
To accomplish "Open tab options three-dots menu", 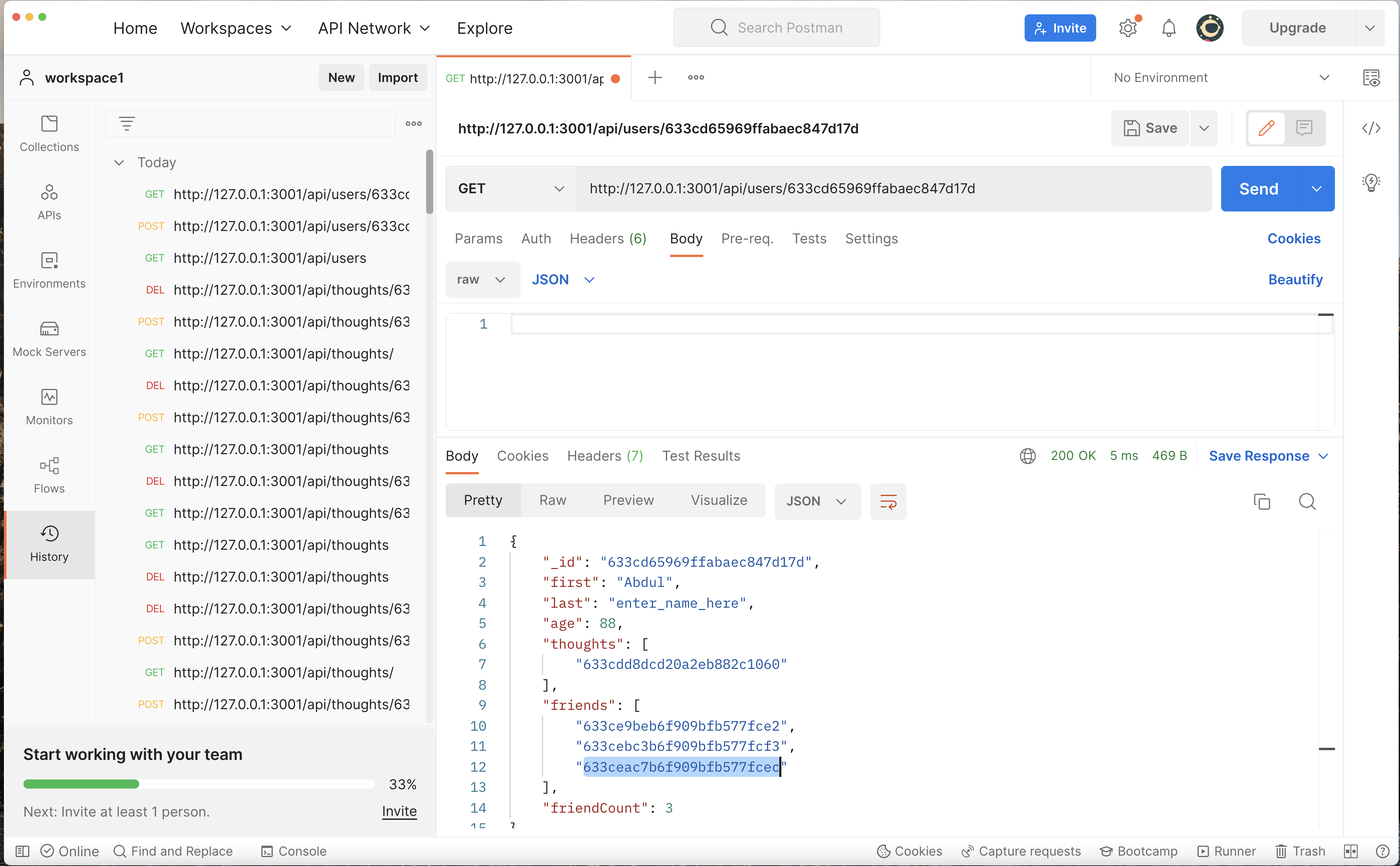I will [x=696, y=77].
